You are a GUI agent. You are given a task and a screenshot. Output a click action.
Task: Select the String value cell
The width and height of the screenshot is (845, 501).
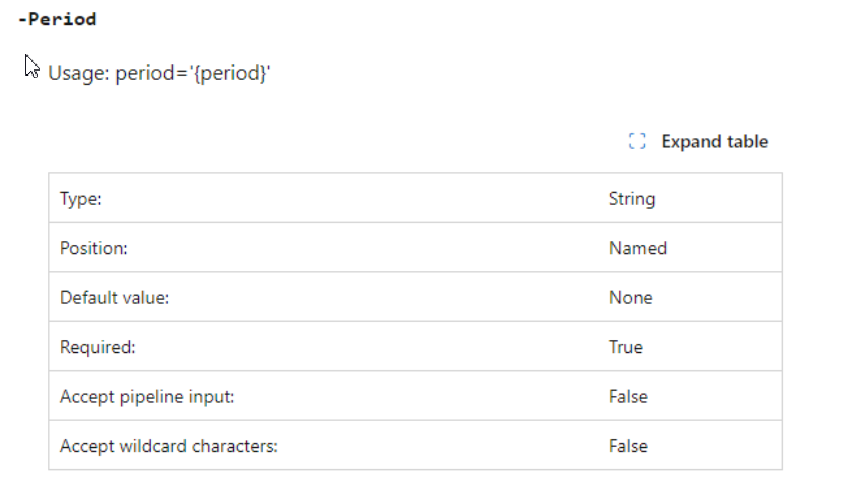pos(632,199)
